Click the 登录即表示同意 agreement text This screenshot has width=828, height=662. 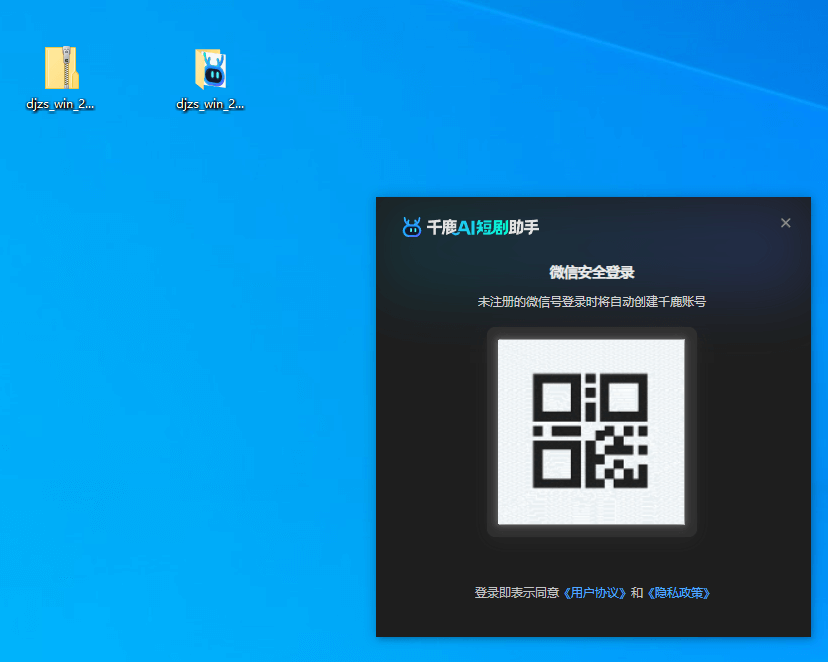(517, 593)
